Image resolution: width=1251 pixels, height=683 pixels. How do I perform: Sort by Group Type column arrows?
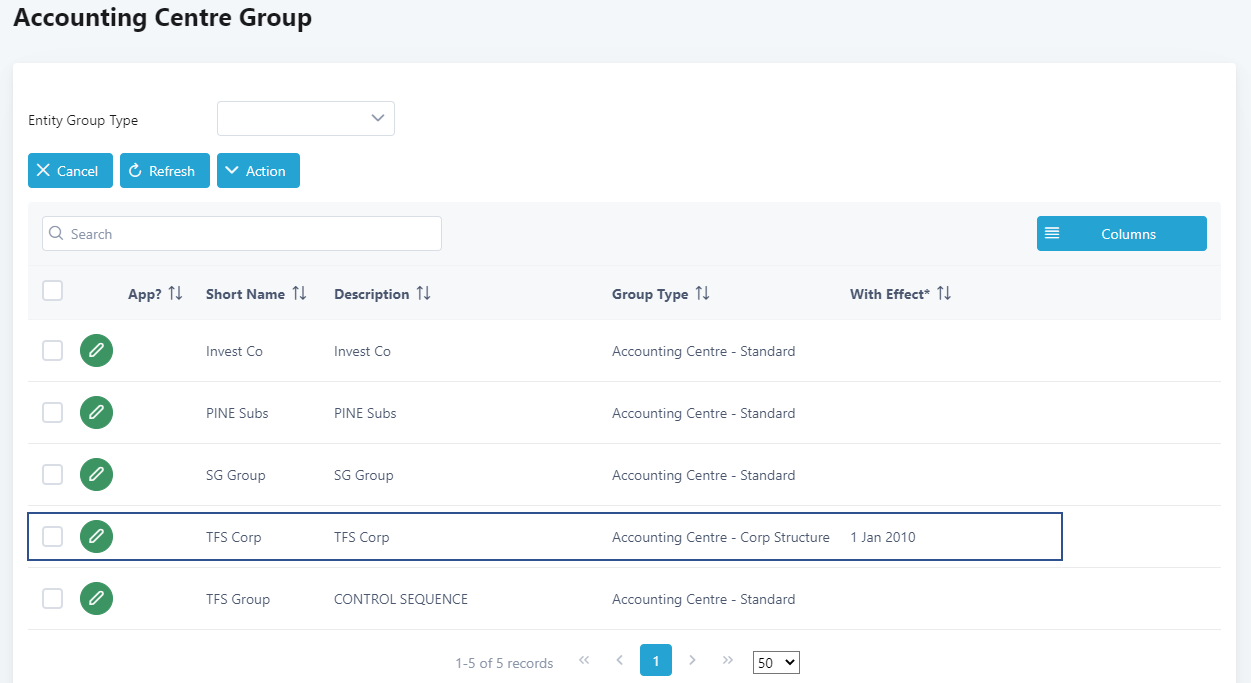pyautogui.click(x=702, y=294)
